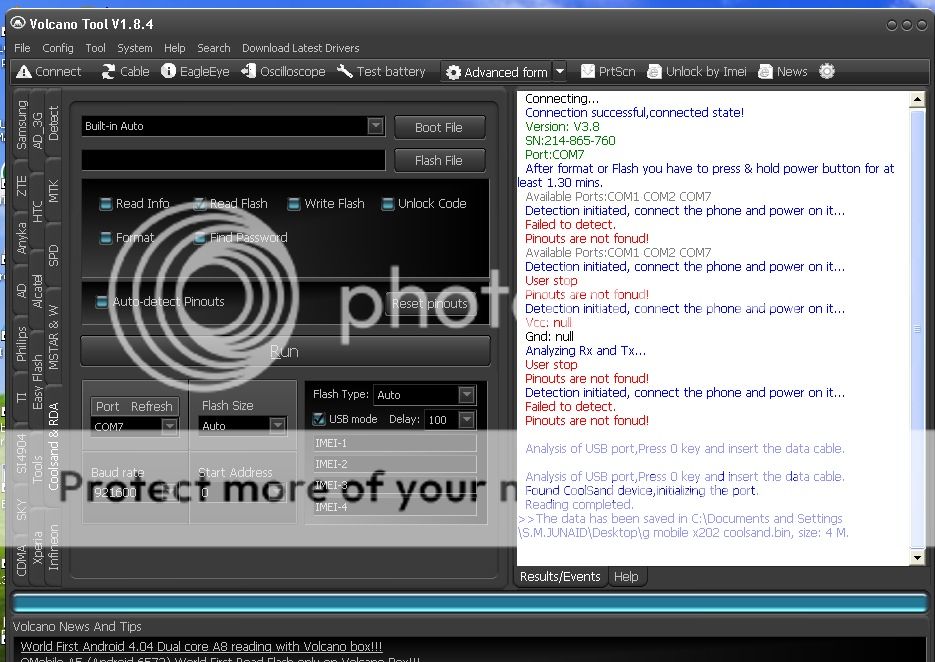
Task: Select the Xperia side tab
Action: (38, 547)
